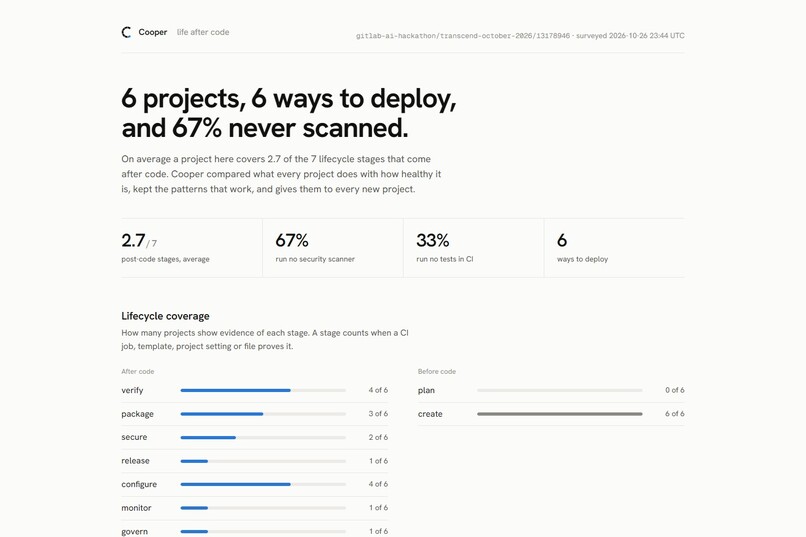Click the '1 of 6' count for monitor

click(378, 508)
